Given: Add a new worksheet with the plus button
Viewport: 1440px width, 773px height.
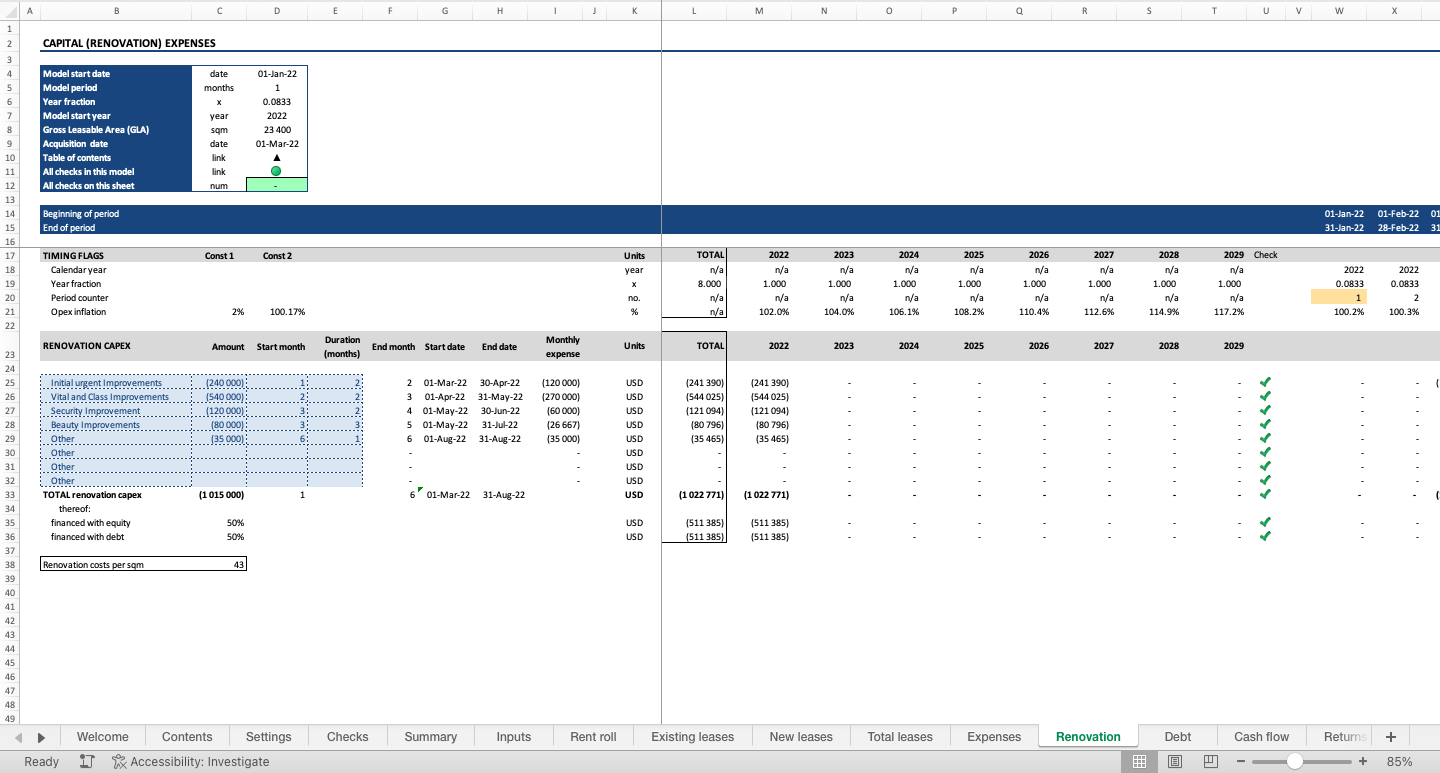Looking at the screenshot, I should (1390, 736).
